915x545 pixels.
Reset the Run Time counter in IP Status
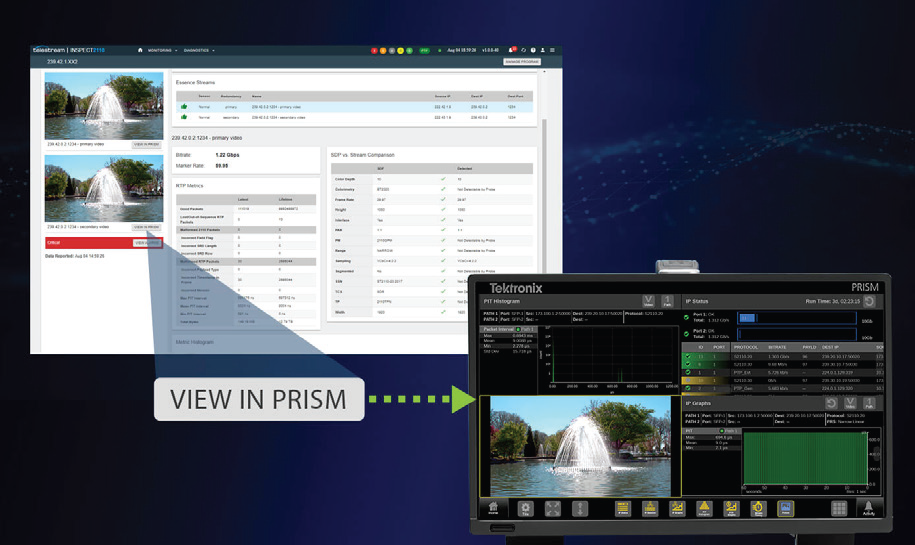point(869,301)
